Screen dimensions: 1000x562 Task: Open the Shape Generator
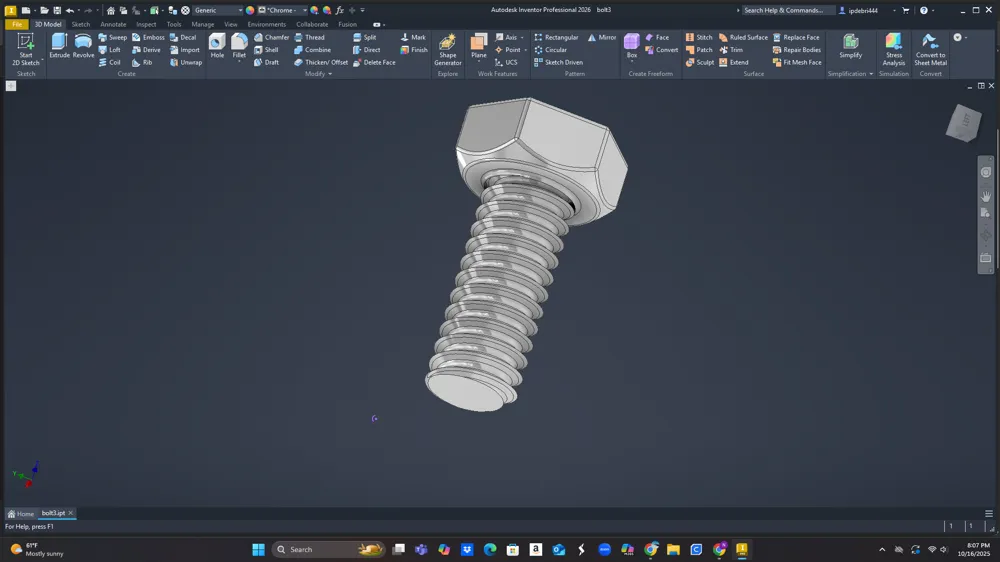coord(448,49)
